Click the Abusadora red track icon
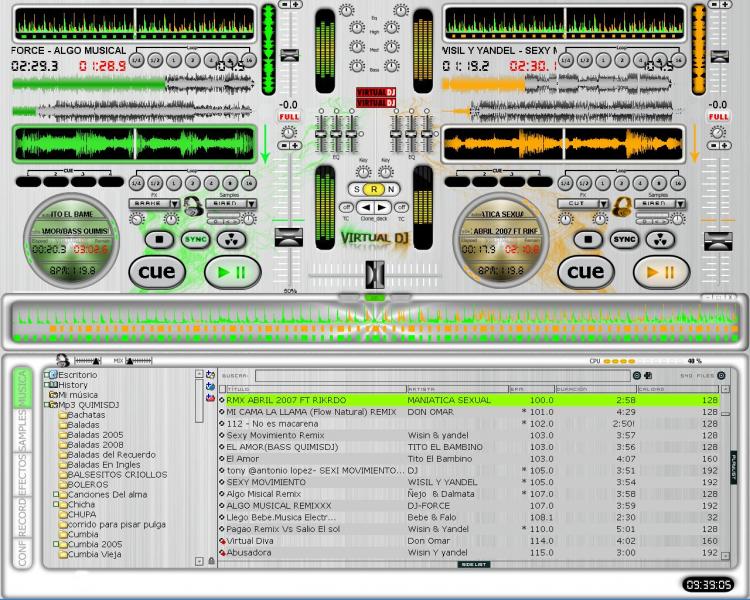750x600 pixels. pyautogui.click(x=222, y=553)
